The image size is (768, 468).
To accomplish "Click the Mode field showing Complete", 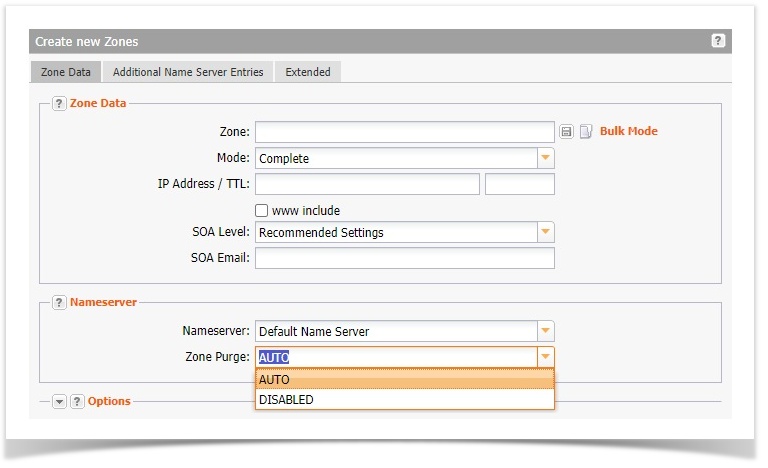I will [x=396, y=158].
